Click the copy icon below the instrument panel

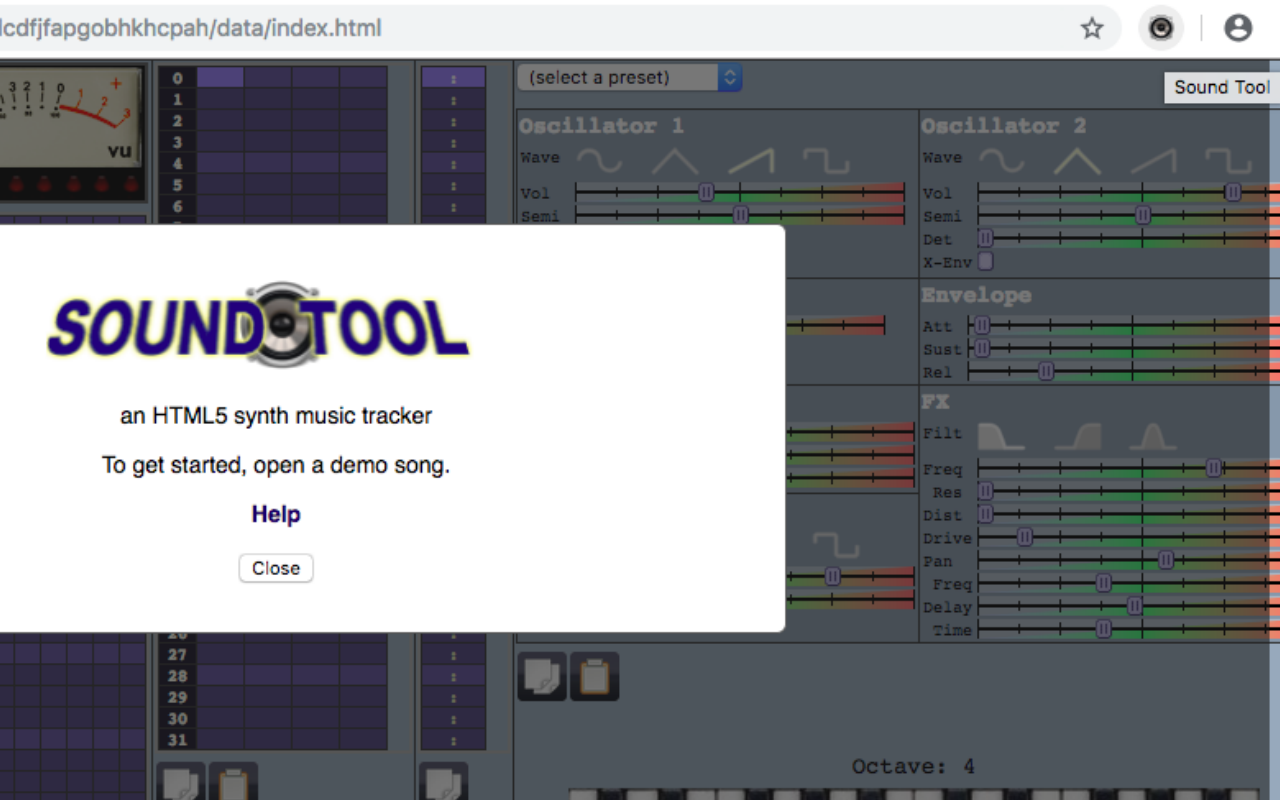click(541, 676)
